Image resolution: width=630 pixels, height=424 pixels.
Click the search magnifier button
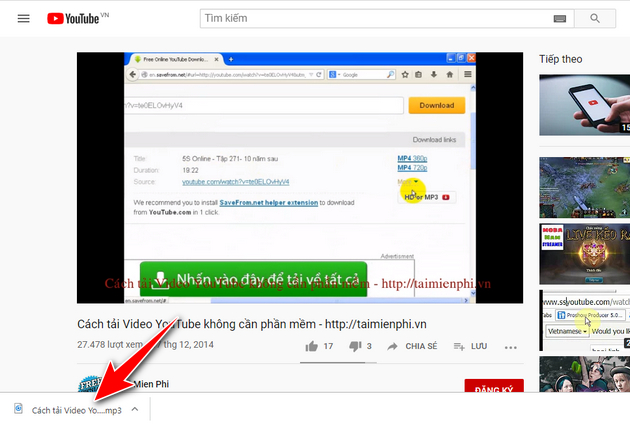(x=595, y=18)
